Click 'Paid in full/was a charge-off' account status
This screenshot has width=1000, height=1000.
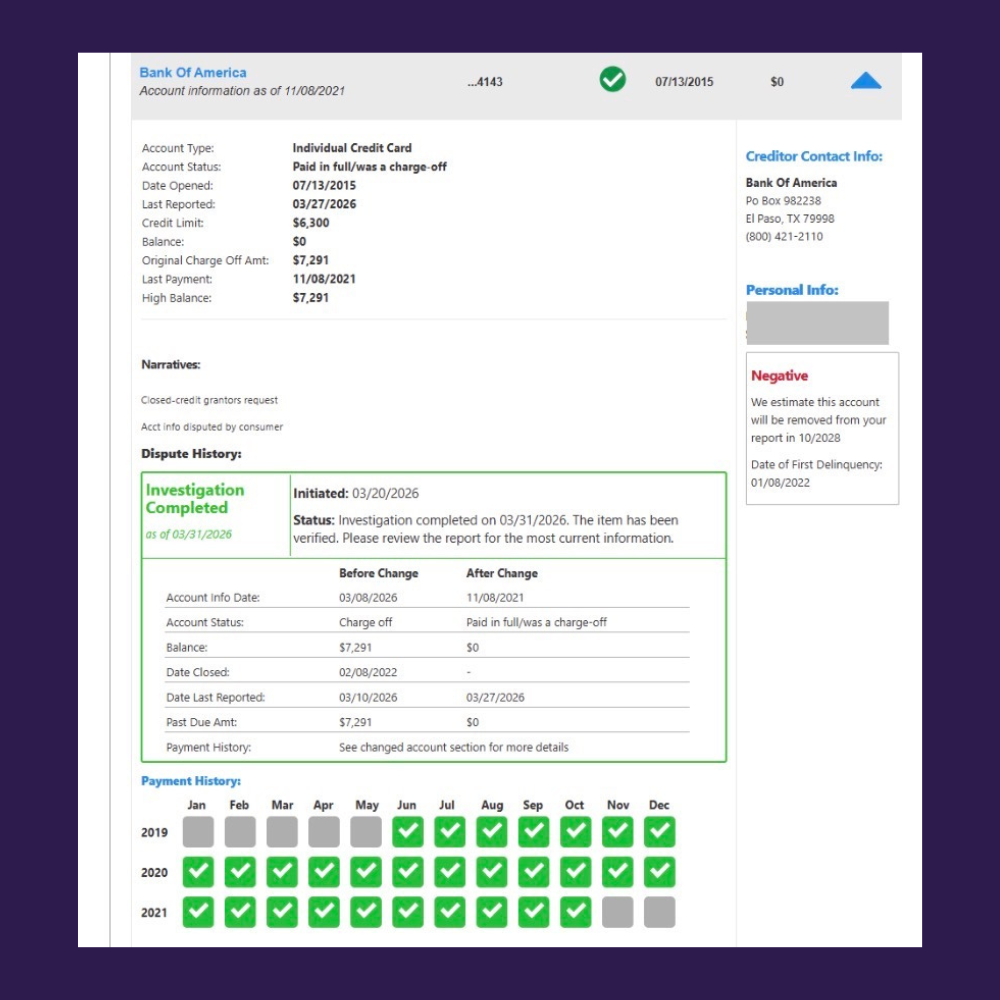tap(369, 166)
